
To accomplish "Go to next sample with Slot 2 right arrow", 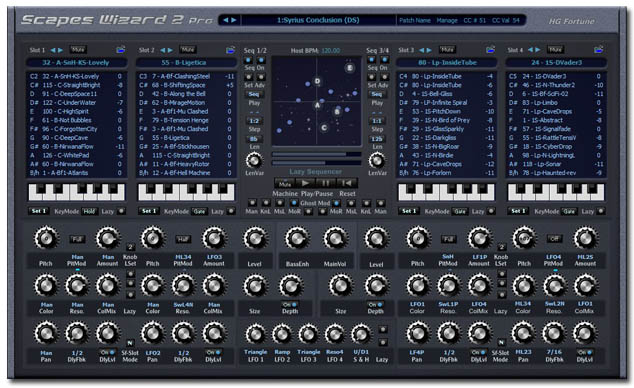I will tap(170, 50).
